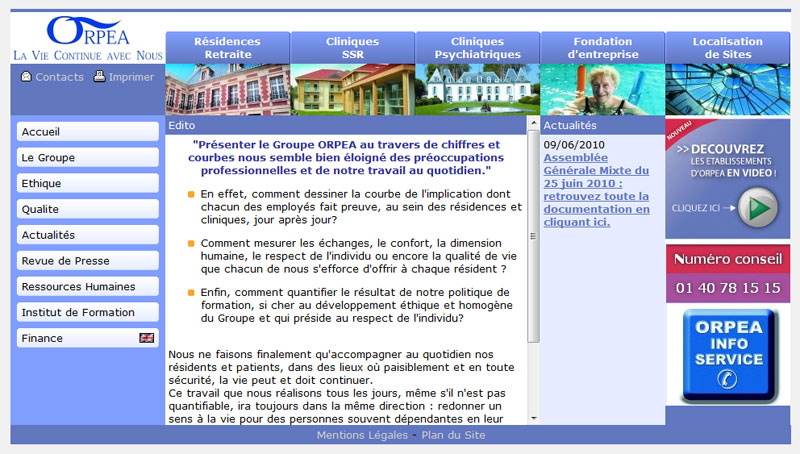The height and width of the screenshot is (454, 800).
Task: Click the glass dome photo
Action: click(728, 89)
